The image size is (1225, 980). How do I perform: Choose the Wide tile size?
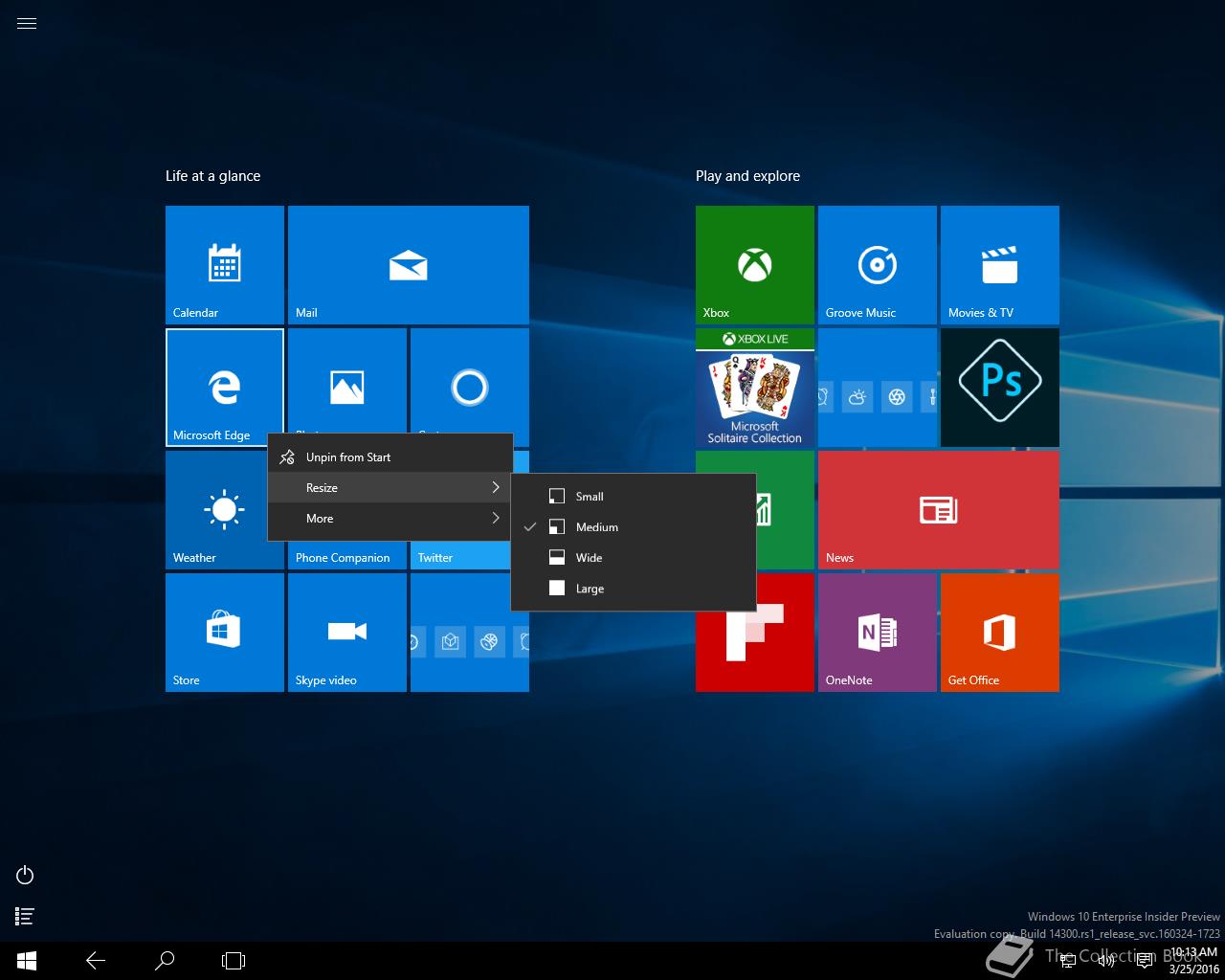point(634,558)
